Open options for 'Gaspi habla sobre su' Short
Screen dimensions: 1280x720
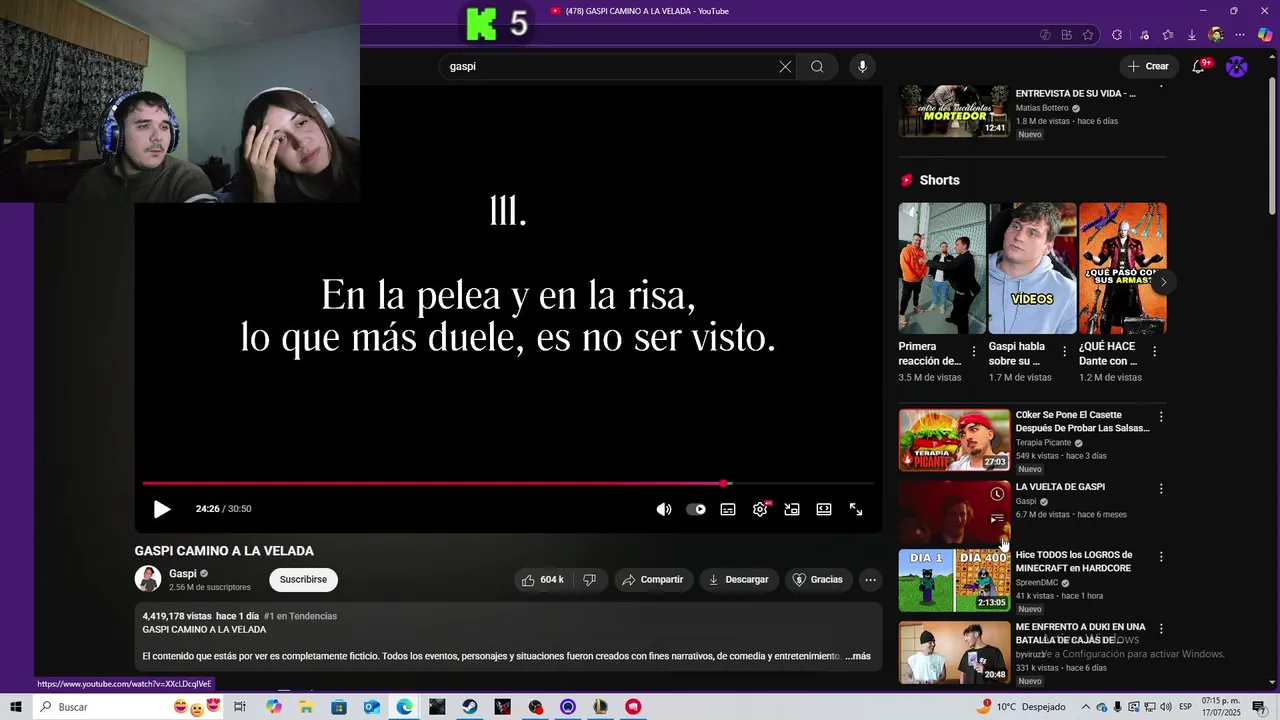coord(1064,352)
